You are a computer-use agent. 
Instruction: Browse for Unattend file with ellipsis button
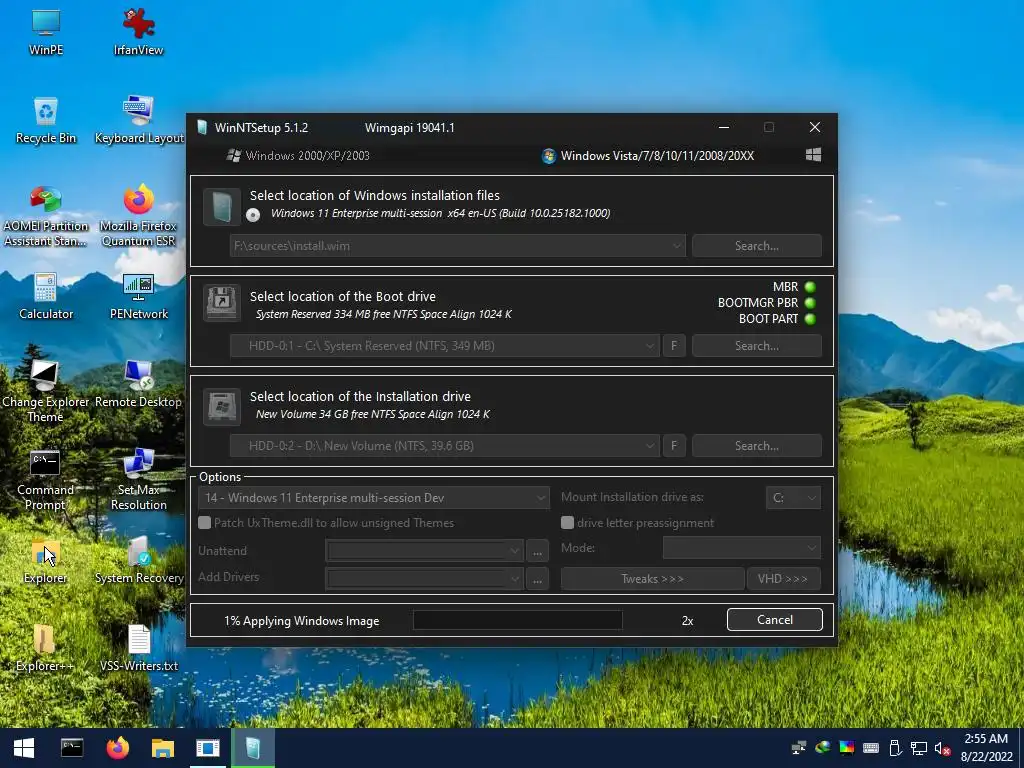[537, 551]
